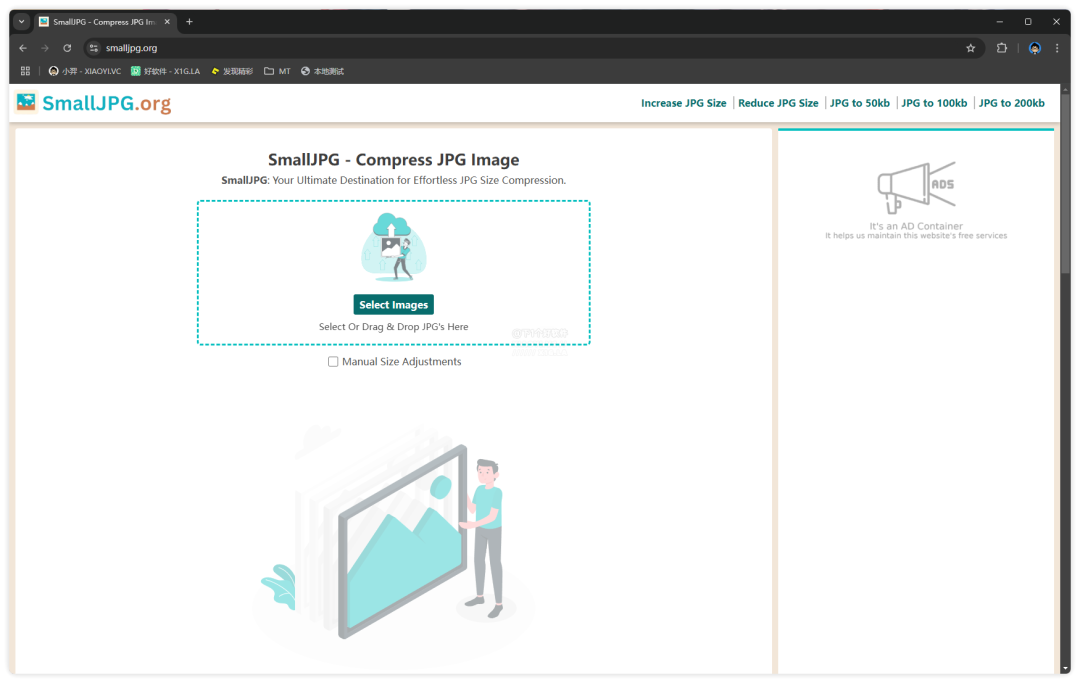Click the framed picture illustration
The width and height of the screenshot is (1080, 683).
coord(403,540)
